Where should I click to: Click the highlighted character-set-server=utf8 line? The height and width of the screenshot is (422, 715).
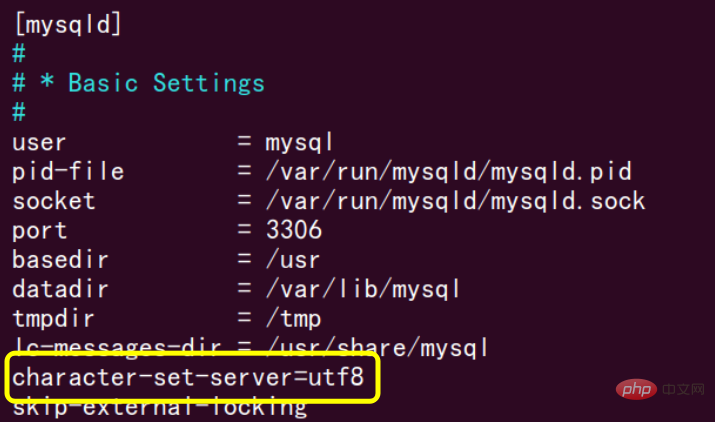195,379
